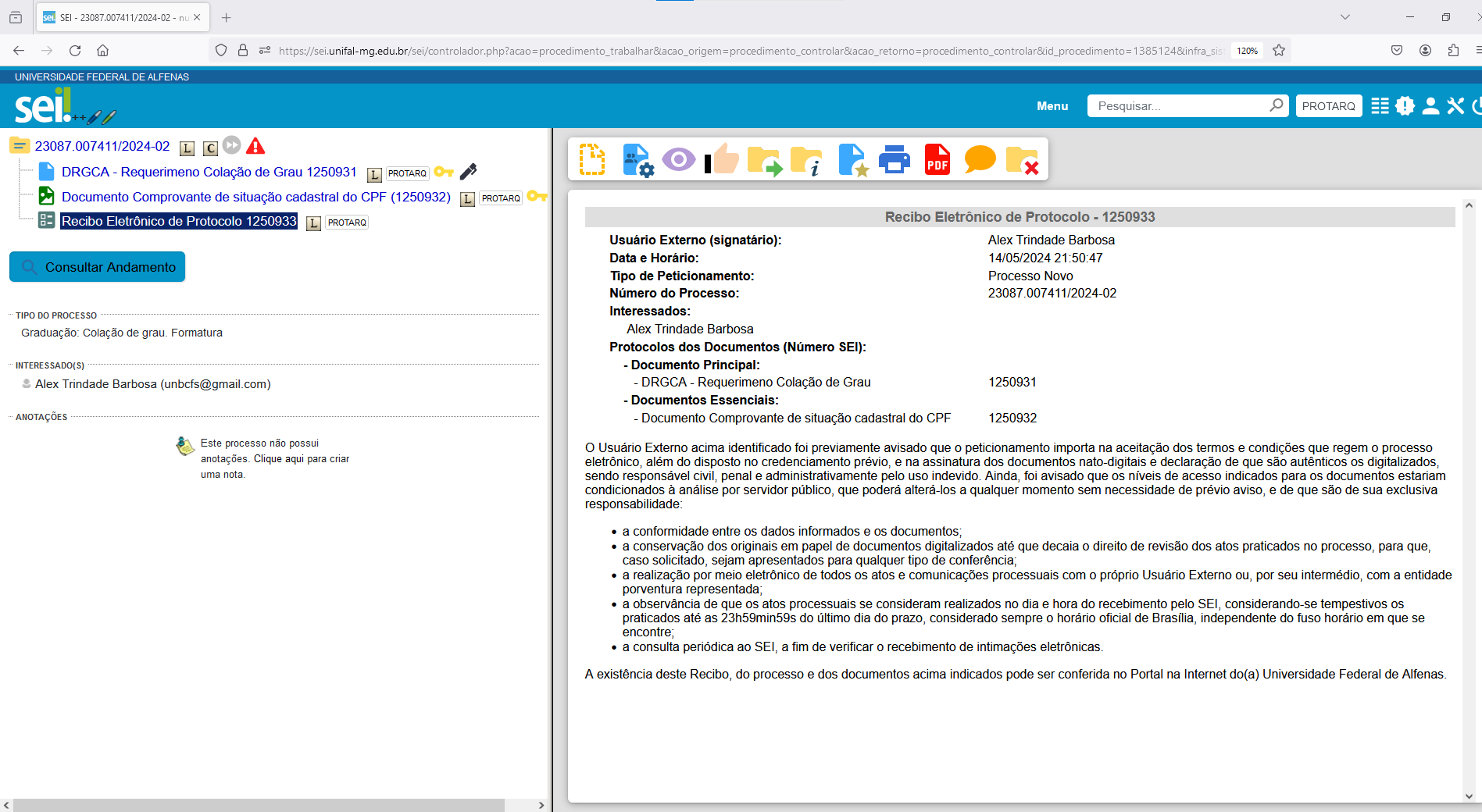Click the 120% zoom indicator in URL bar

(1247, 51)
